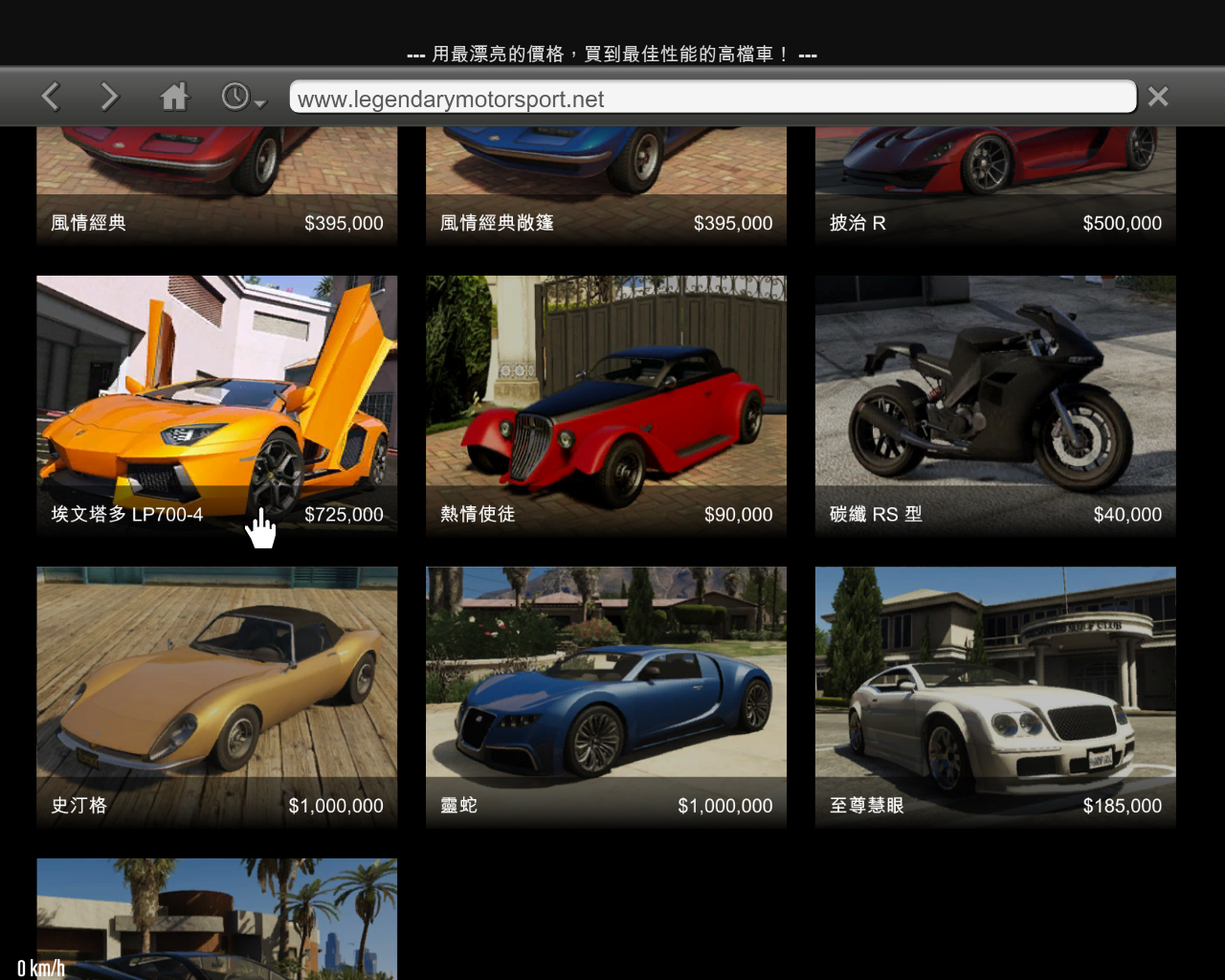Open the 風情經典 red car listing

[x=217, y=186]
